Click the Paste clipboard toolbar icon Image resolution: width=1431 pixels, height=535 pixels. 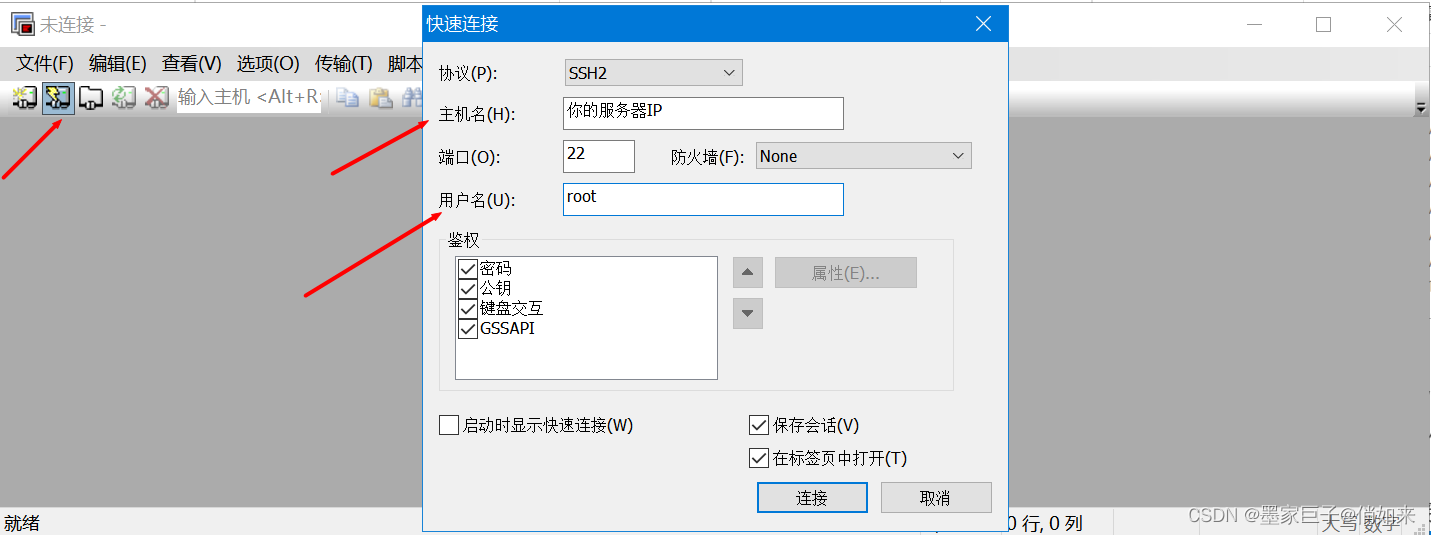coord(380,97)
